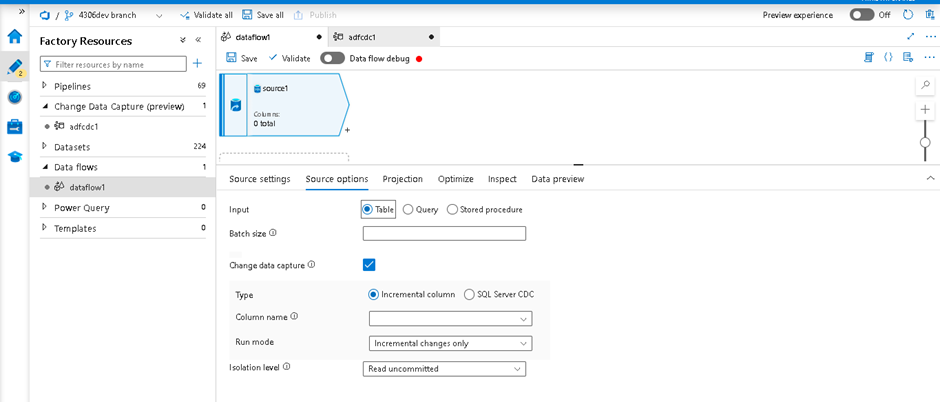The image size is (940, 402).
Task: Expand the Datasets tree node
Action: [44, 146]
